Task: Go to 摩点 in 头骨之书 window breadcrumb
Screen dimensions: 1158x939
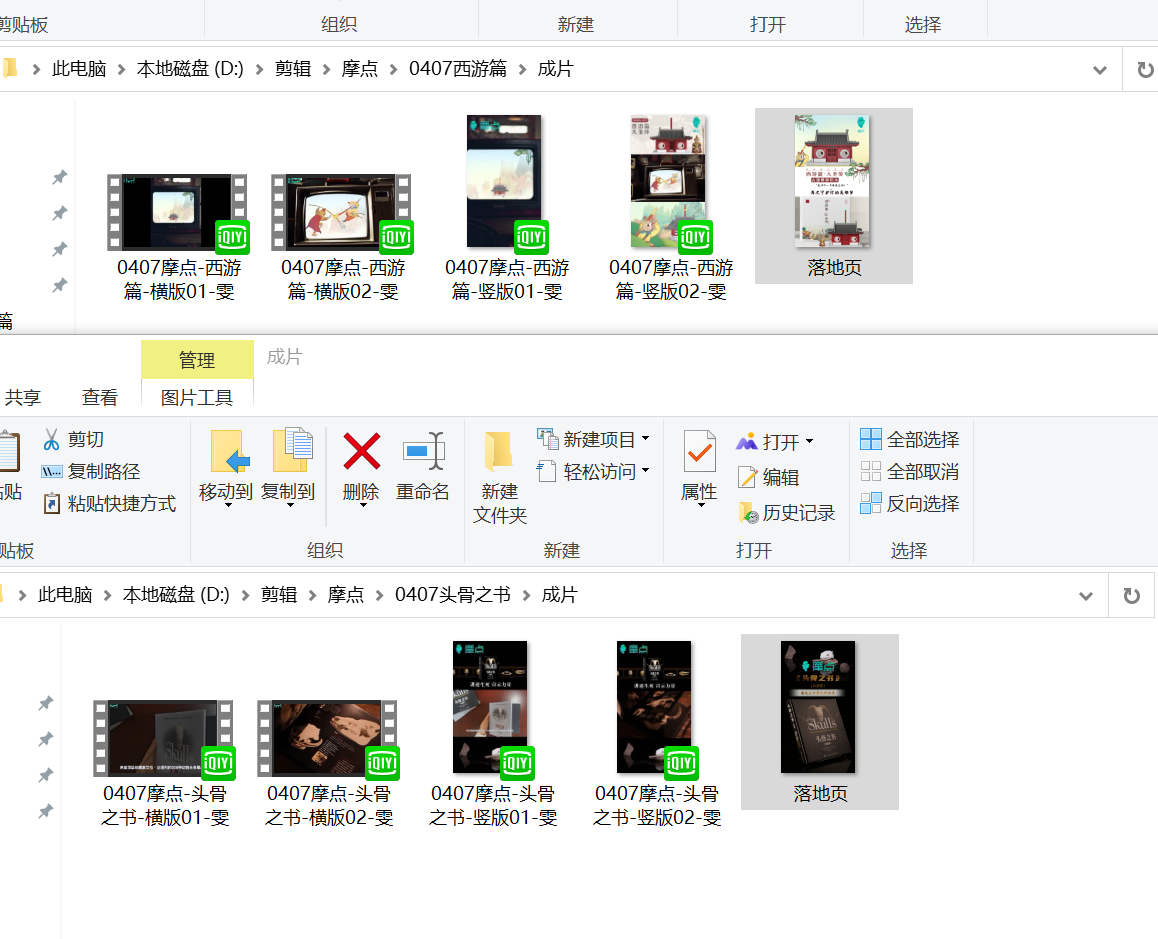Action: tap(346, 595)
